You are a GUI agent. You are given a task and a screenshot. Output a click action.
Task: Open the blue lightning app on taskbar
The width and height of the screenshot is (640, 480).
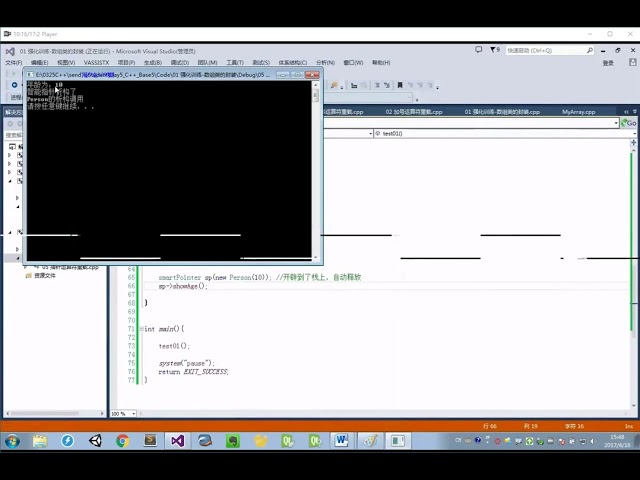tap(67, 441)
